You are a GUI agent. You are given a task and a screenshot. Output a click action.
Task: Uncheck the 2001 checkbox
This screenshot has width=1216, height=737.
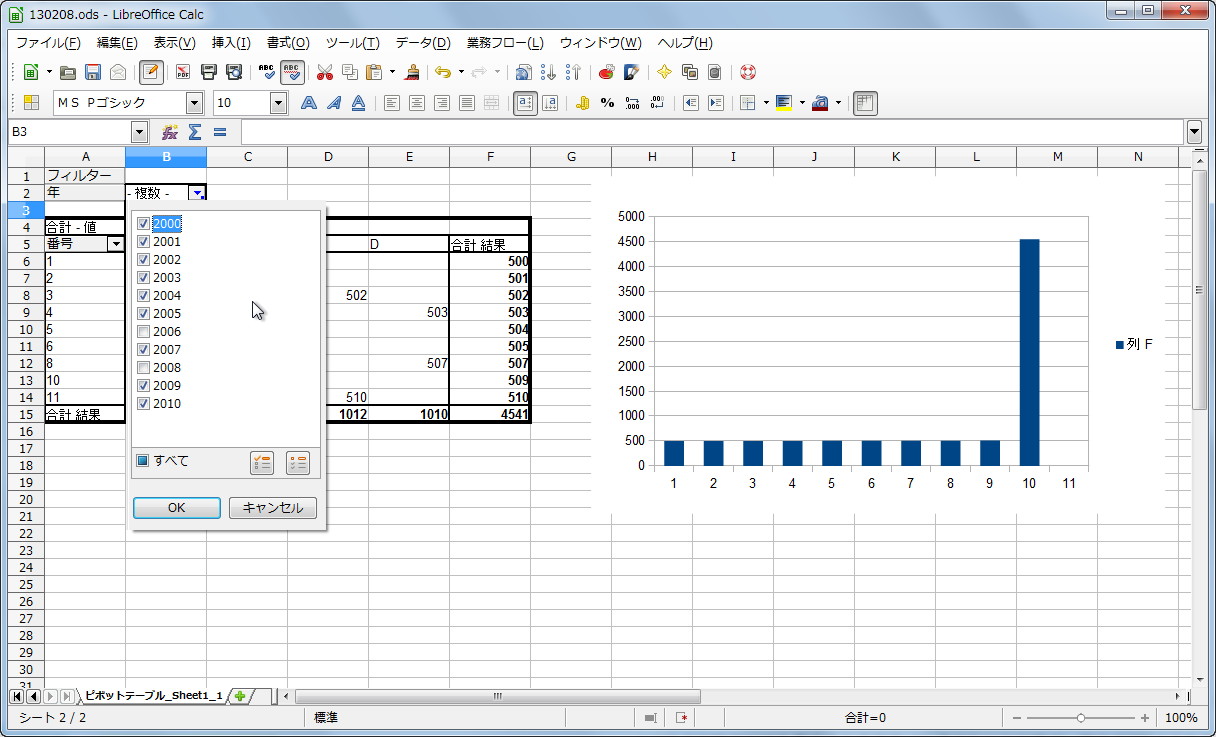tap(143, 242)
